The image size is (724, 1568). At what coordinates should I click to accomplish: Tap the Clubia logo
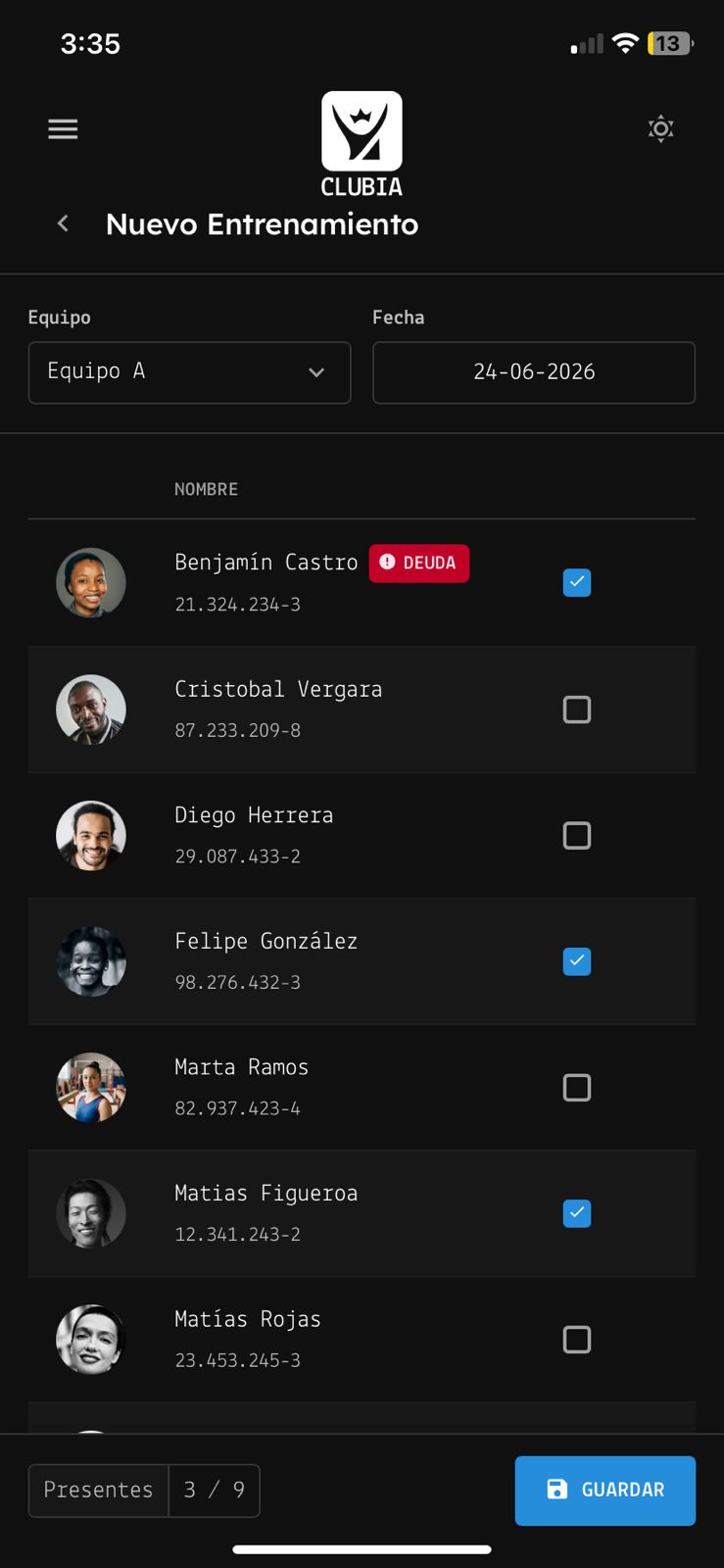pos(362,144)
